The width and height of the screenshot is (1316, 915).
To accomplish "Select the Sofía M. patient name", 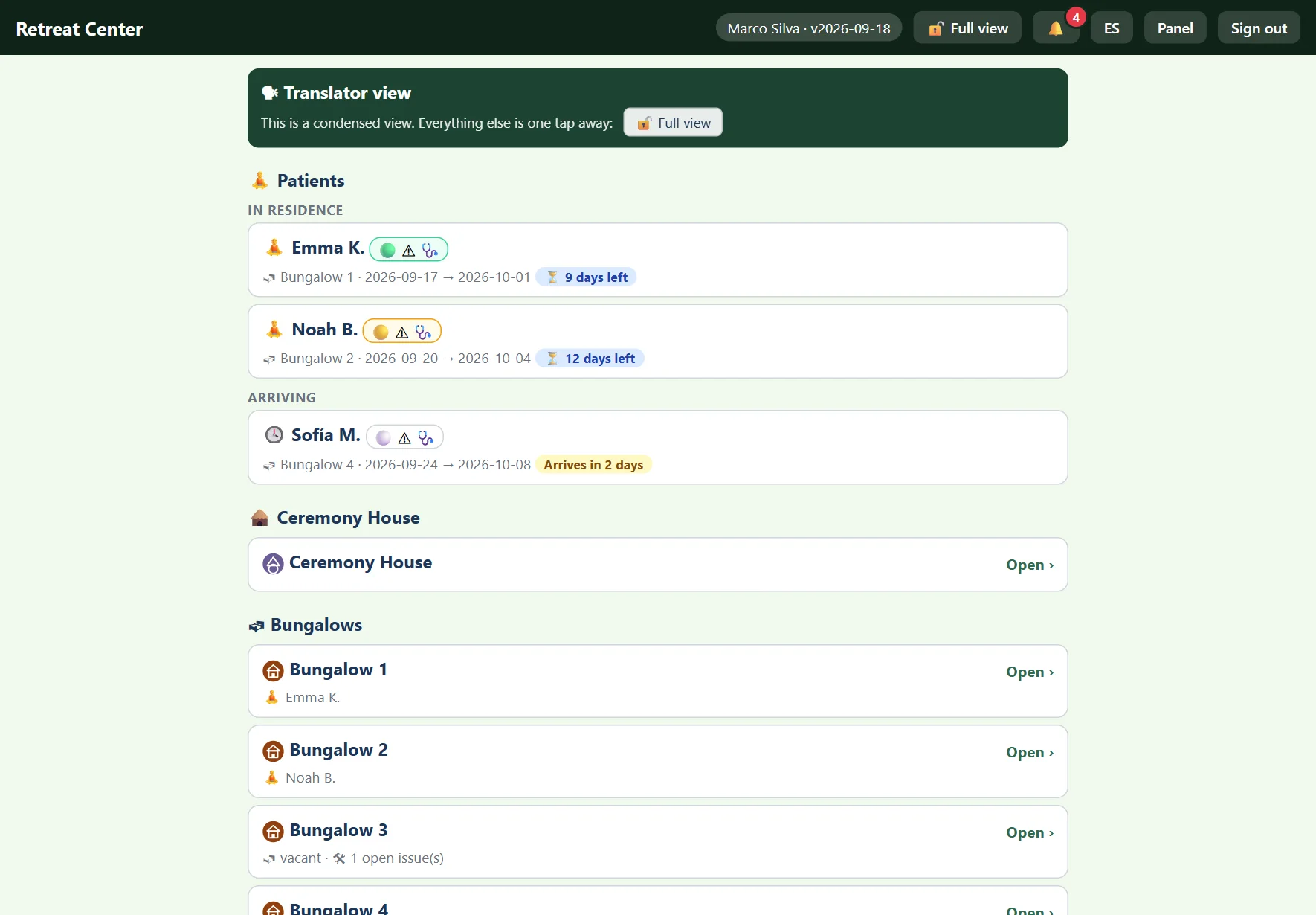I will pos(326,435).
